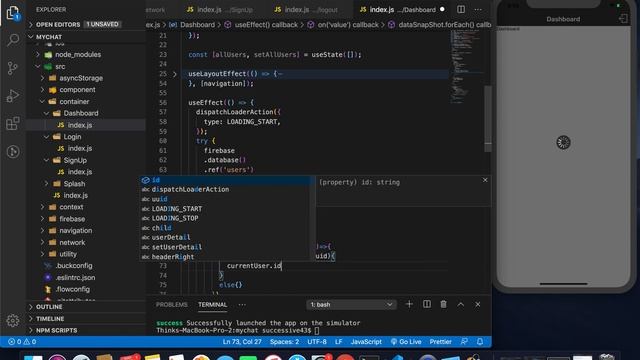The image size is (640, 360).
Task: Switch to the PROBLEMS panel tab
Action: tap(171, 304)
